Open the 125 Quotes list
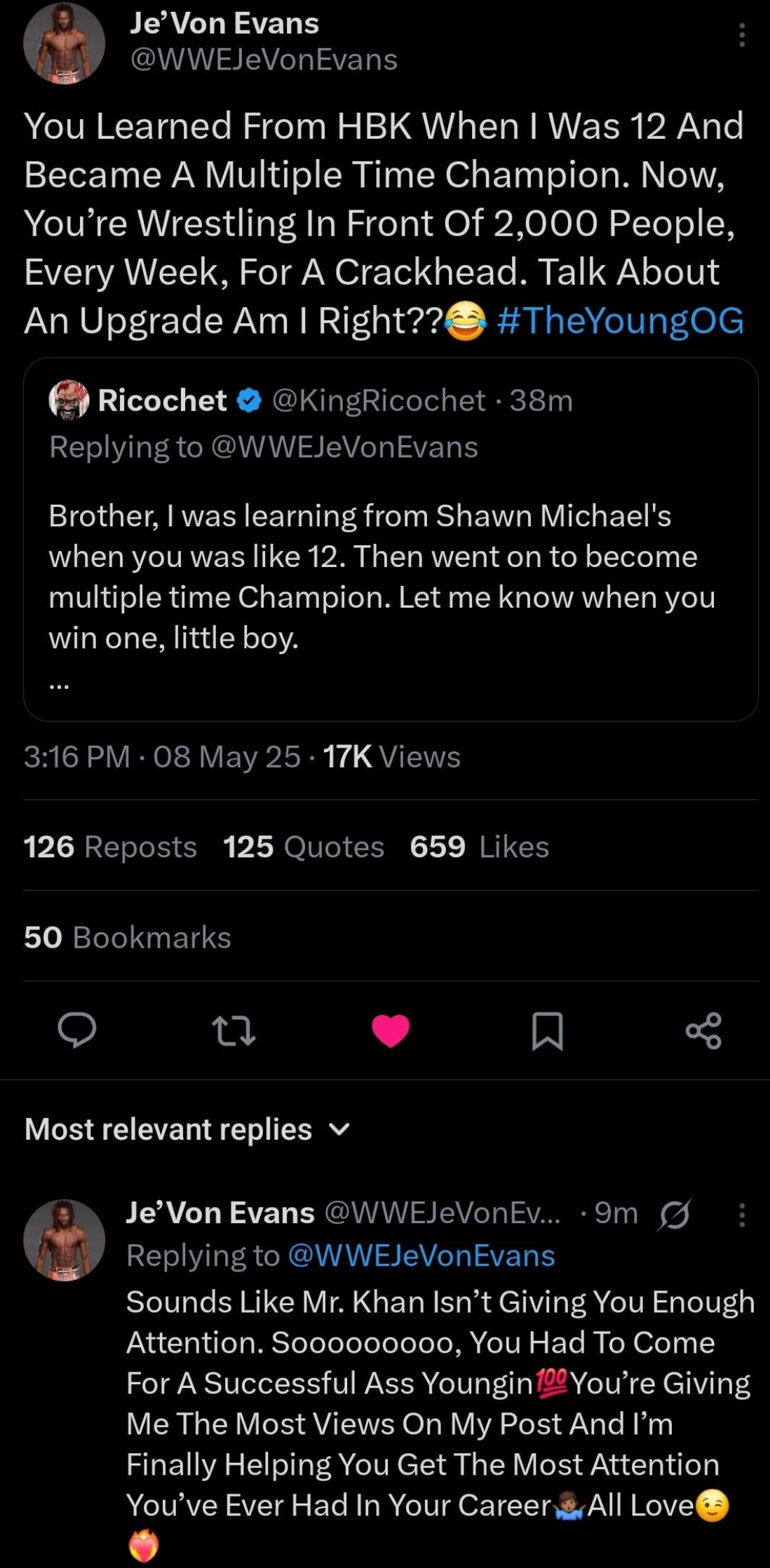Screen dimensions: 770x1568 pyautogui.click(x=303, y=847)
